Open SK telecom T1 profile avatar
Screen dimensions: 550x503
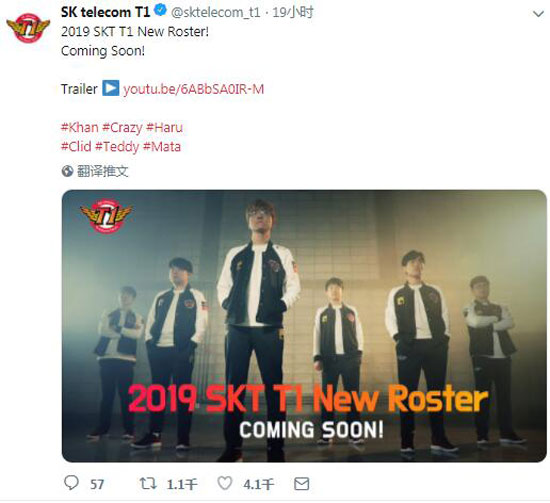pos(28,28)
